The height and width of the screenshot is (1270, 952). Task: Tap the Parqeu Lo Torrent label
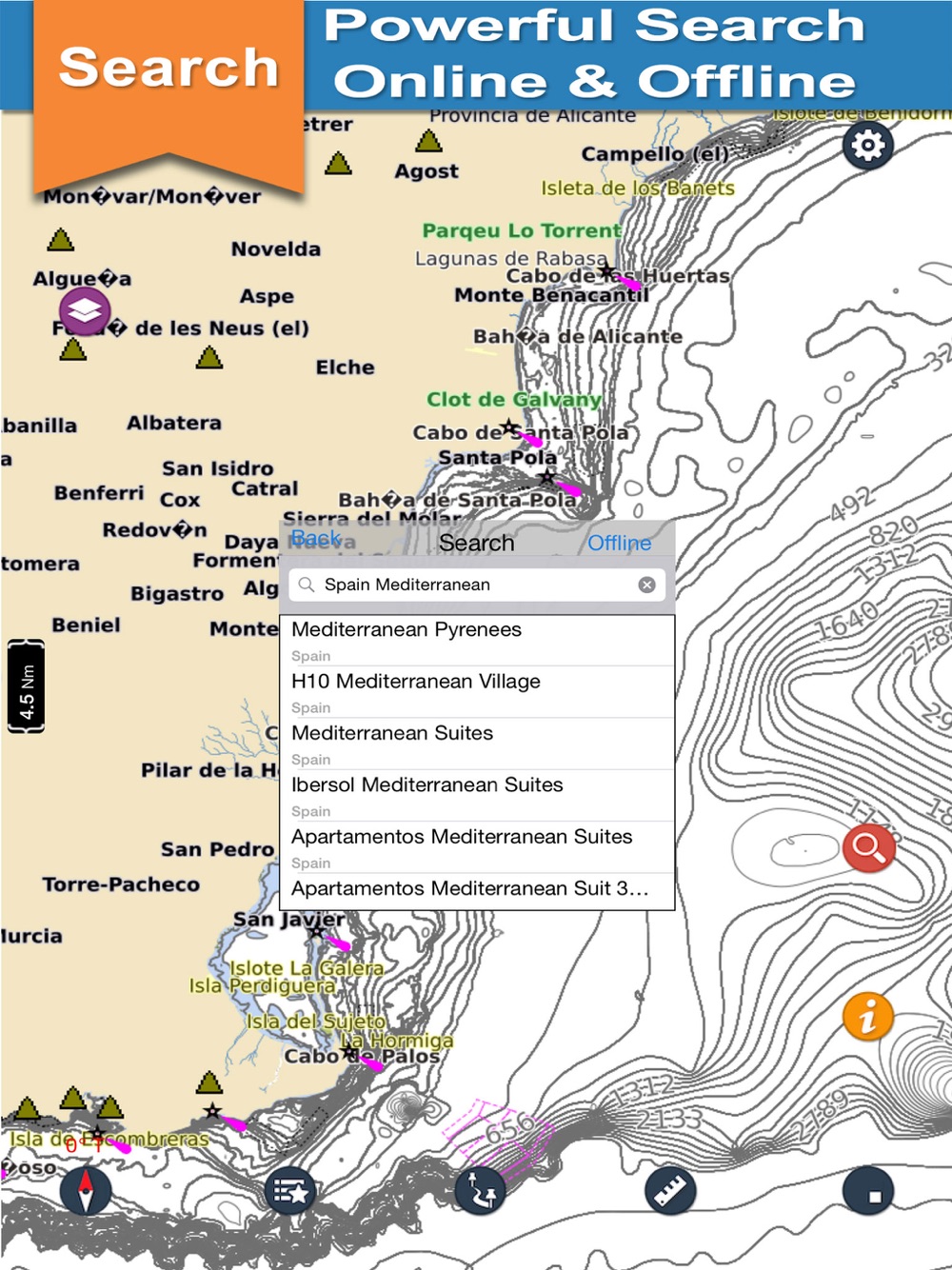coord(522,230)
